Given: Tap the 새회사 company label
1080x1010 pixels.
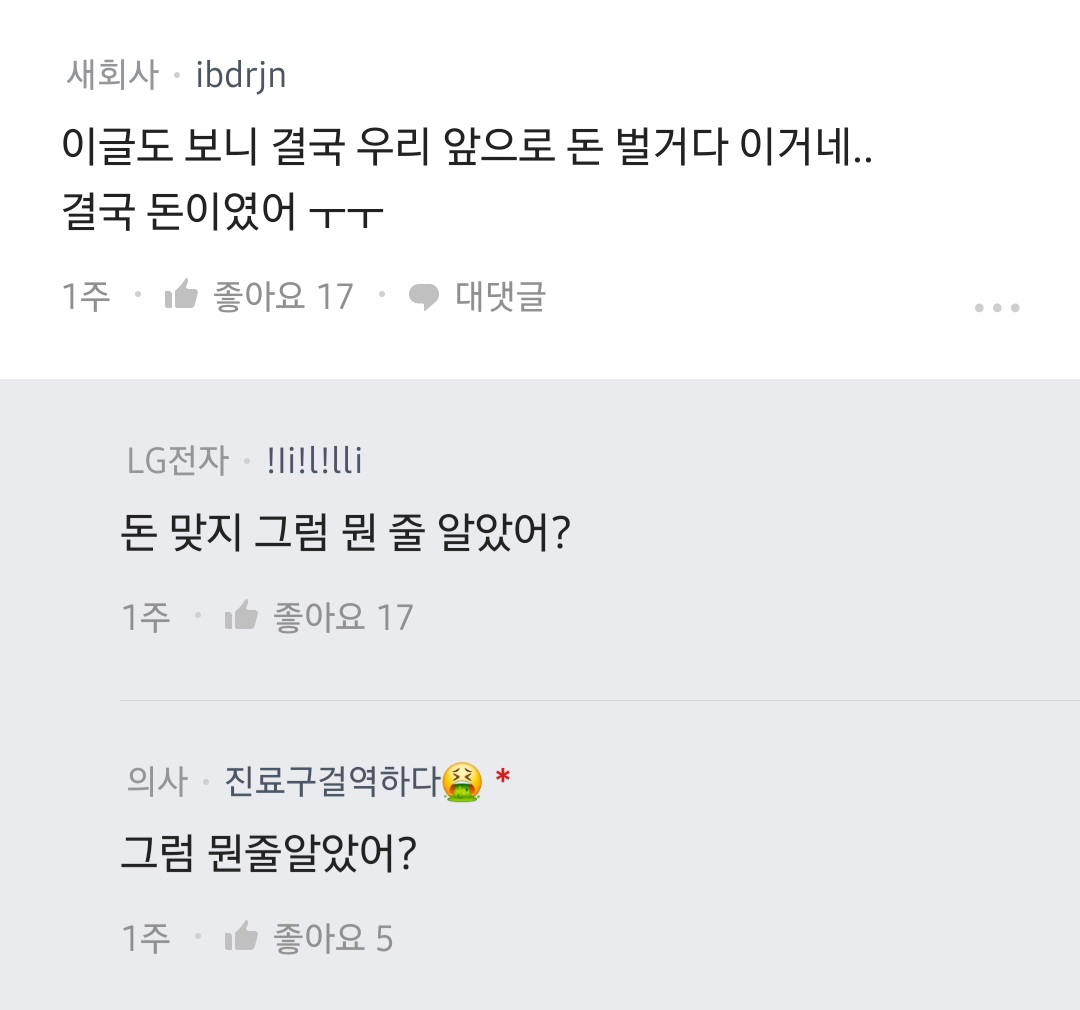Looking at the screenshot, I should (x=112, y=74).
